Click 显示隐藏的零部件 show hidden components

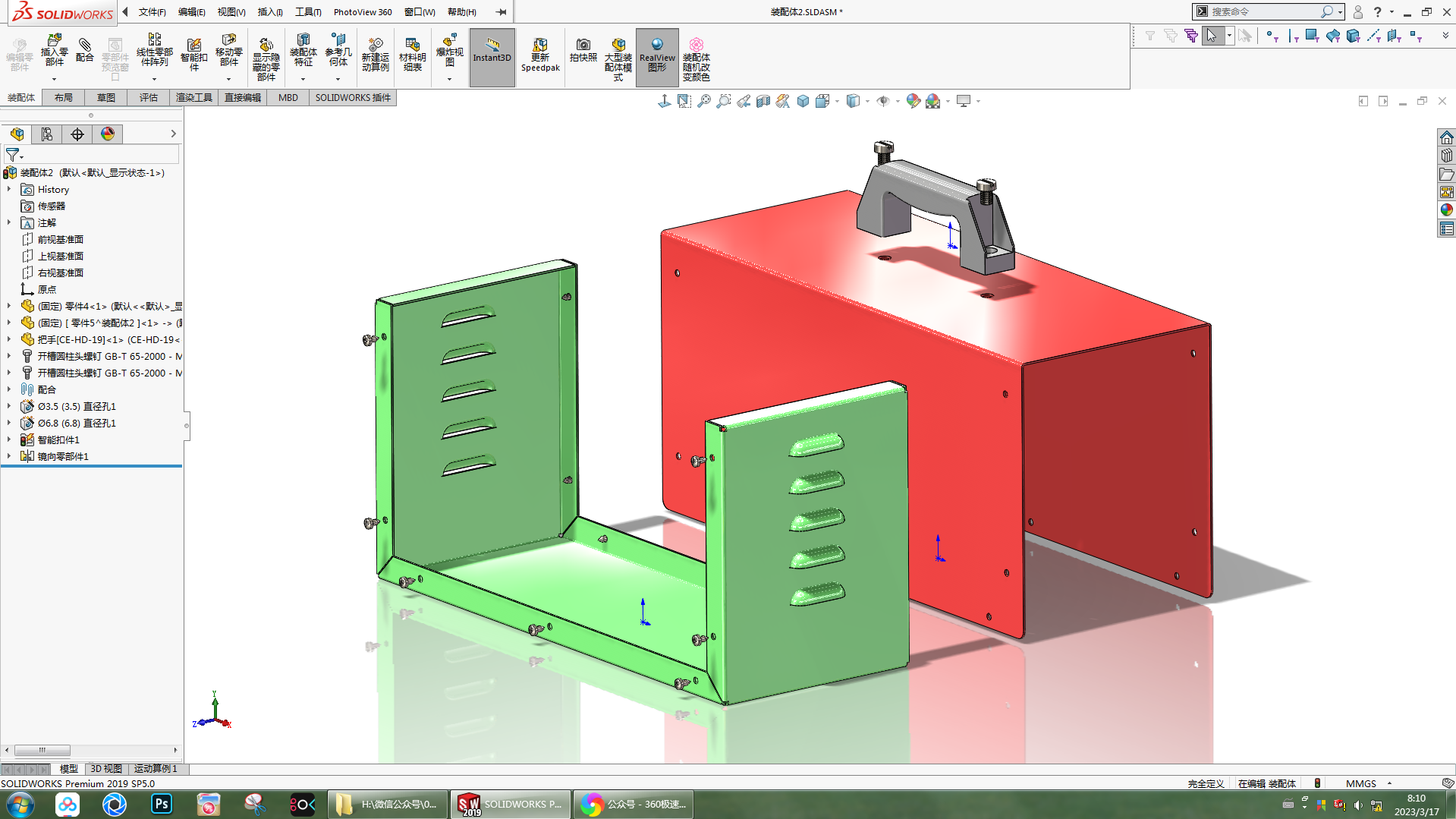(266, 58)
